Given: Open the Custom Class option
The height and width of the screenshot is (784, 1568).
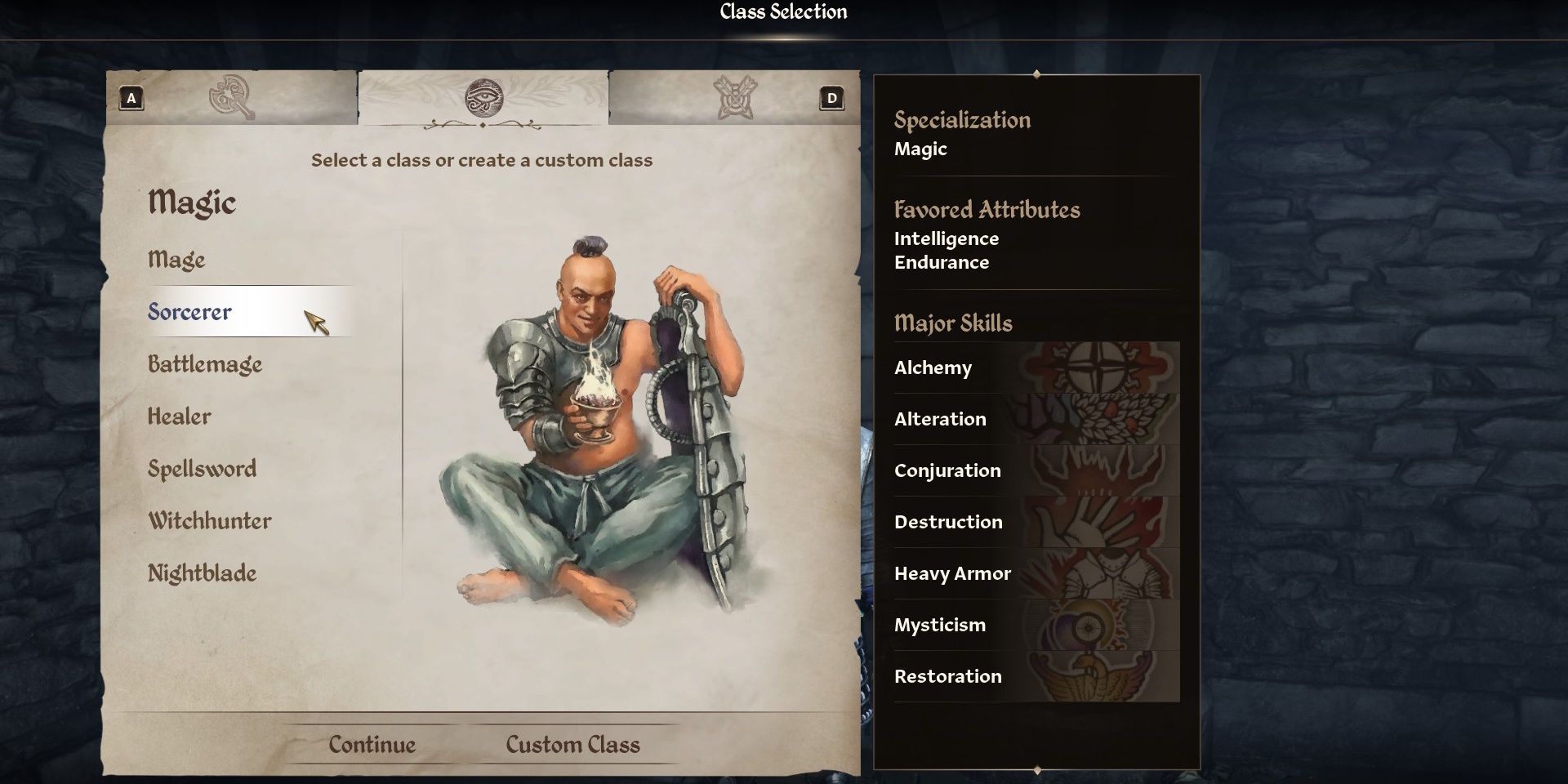Looking at the screenshot, I should [572, 745].
